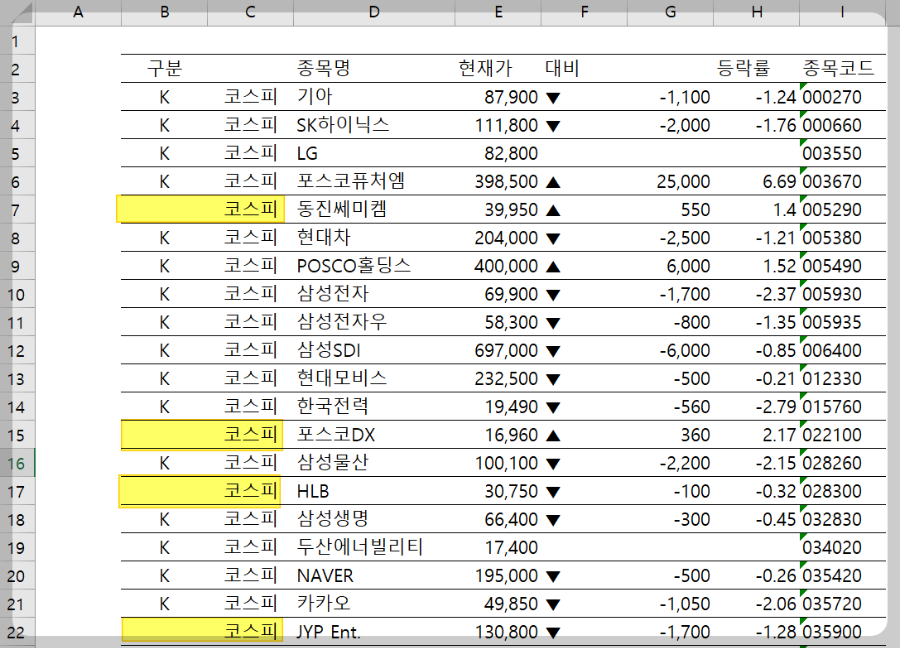Click the 구분 header cell
The image size is (900, 648).
pyautogui.click(x=164, y=69)
